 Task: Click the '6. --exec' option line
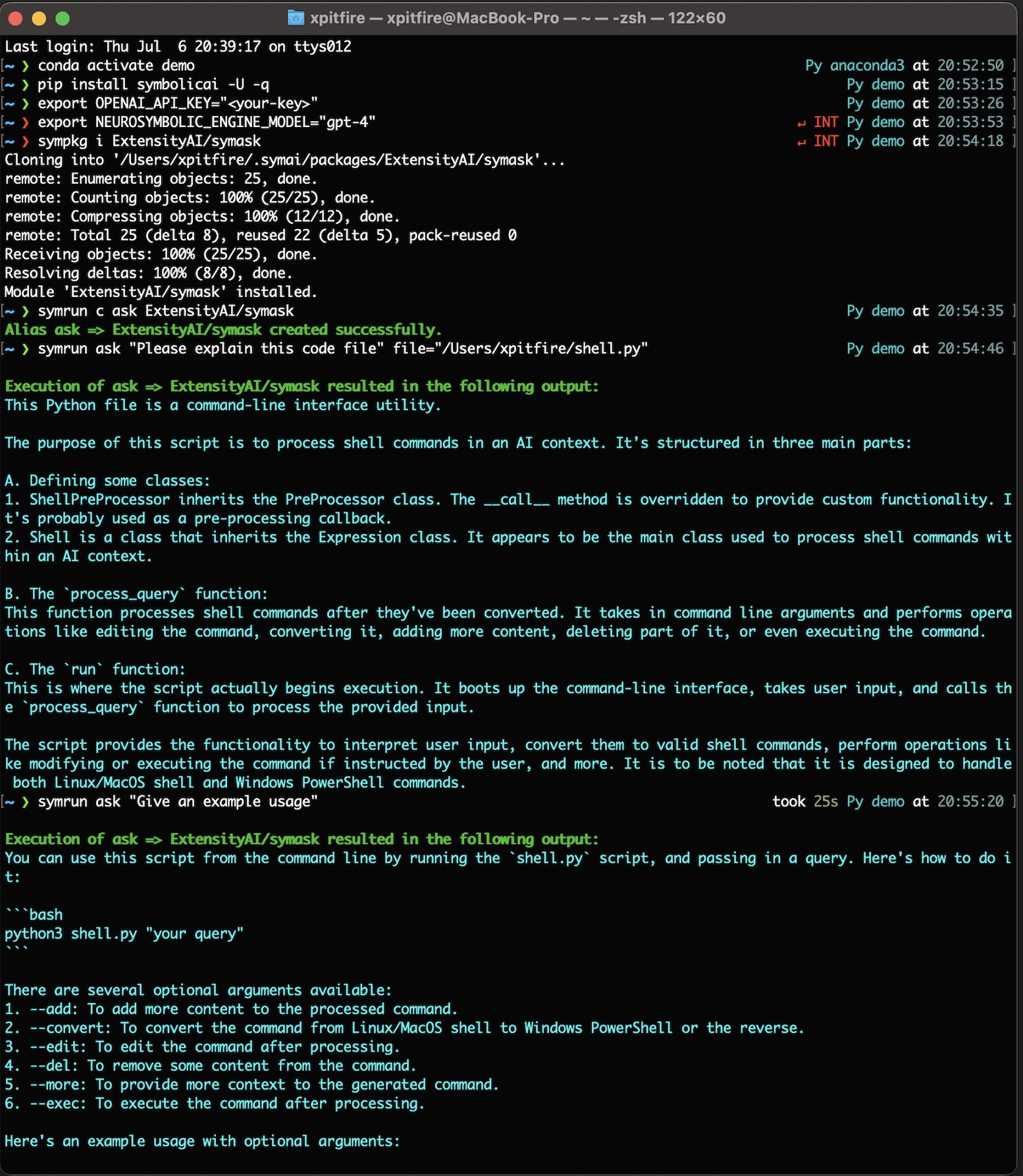point(215,1104)
